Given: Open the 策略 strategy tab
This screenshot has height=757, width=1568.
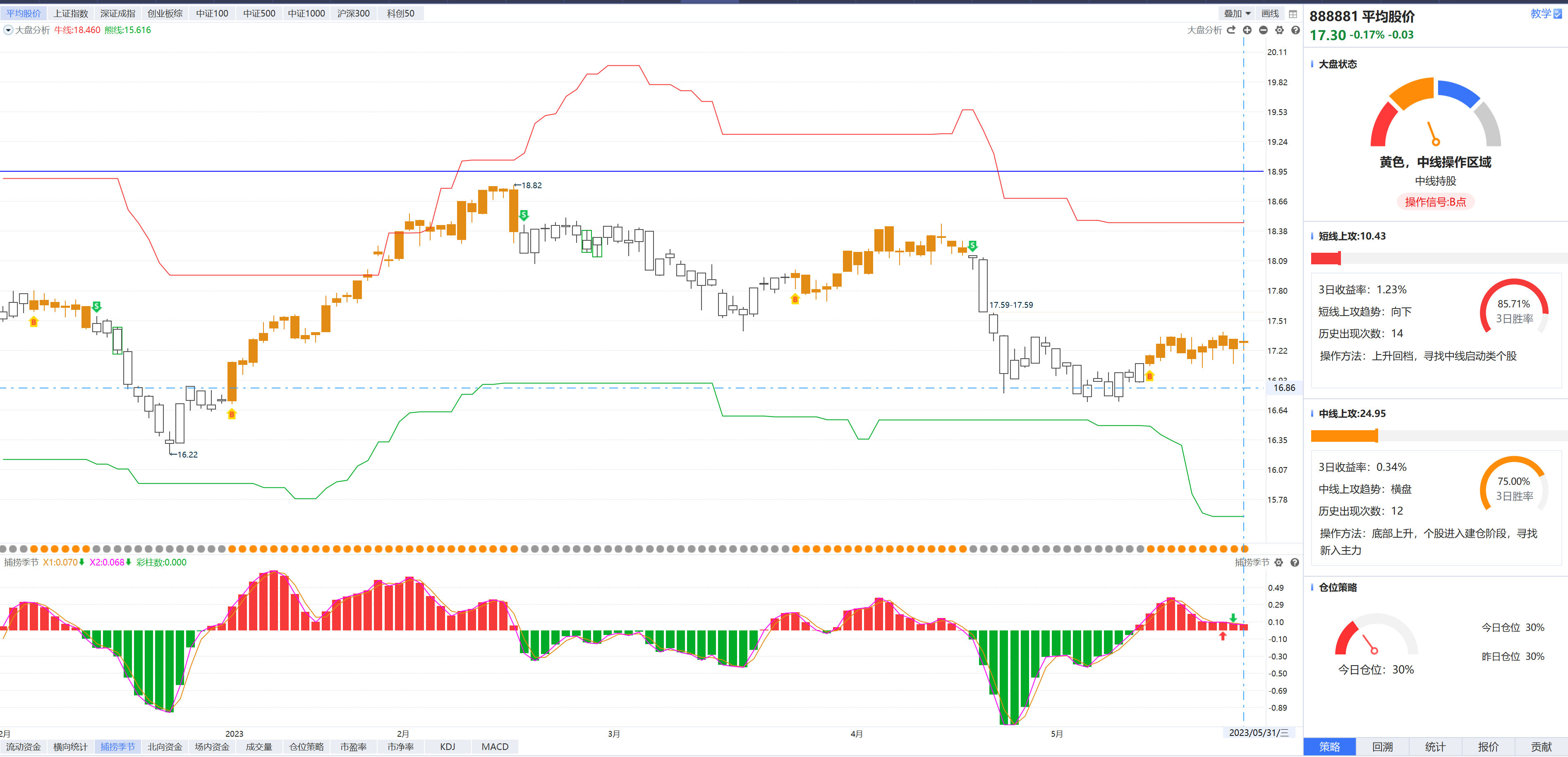Looking at the screenshot, I should point(1329,747).
